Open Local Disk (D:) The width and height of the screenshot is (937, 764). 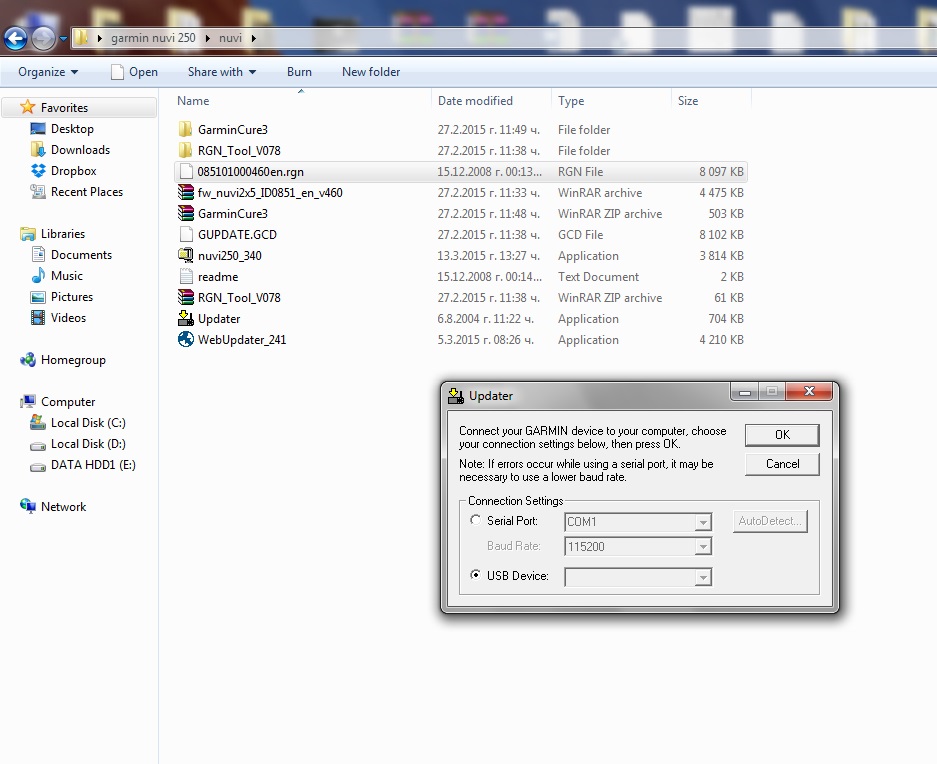(x=88, y=444)
